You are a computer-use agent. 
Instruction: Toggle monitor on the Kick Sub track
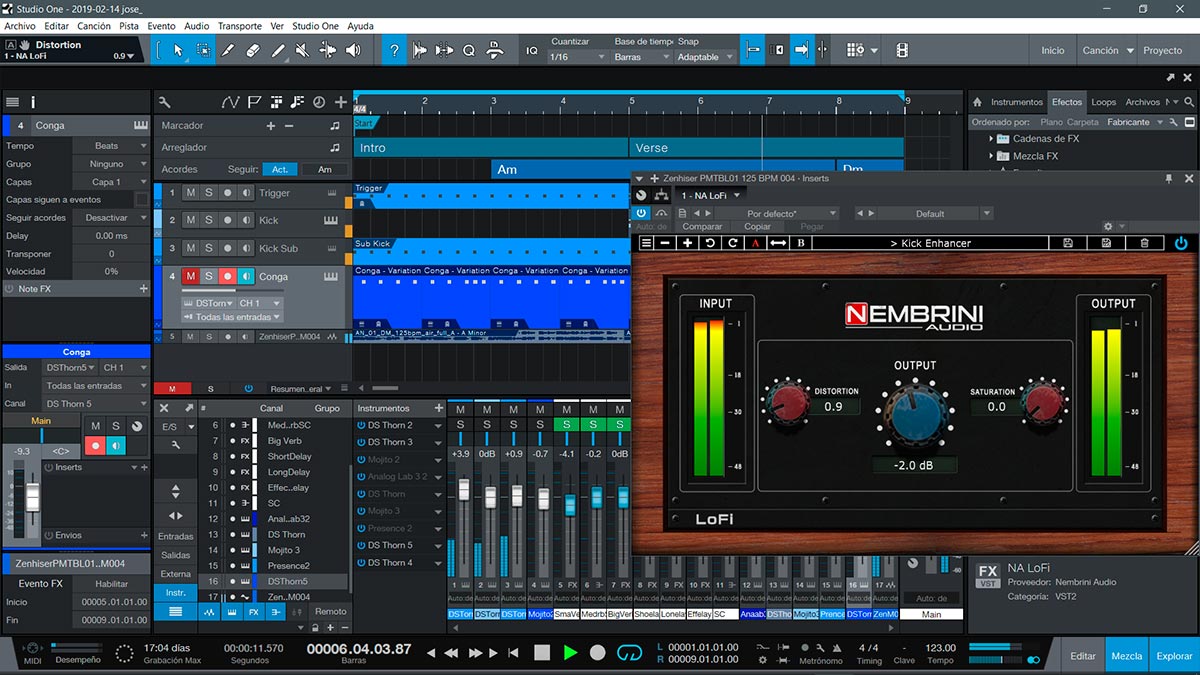coord(246,248)
